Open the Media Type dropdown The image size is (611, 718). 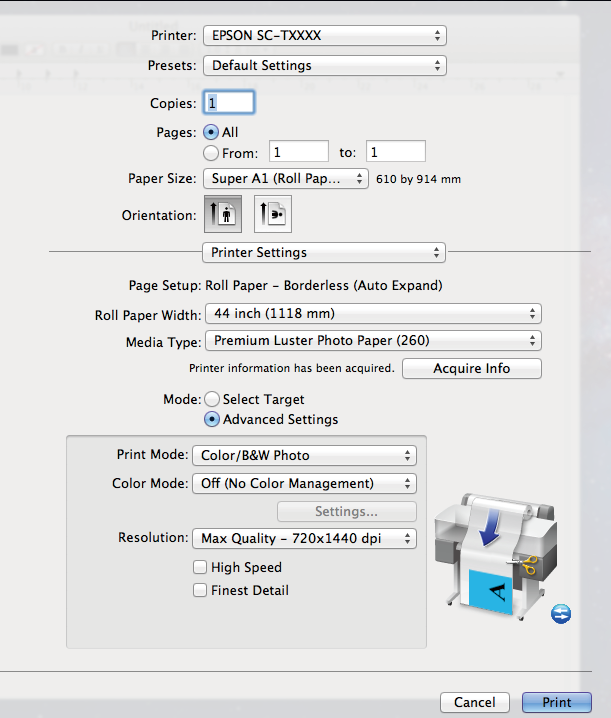(373, 341)
